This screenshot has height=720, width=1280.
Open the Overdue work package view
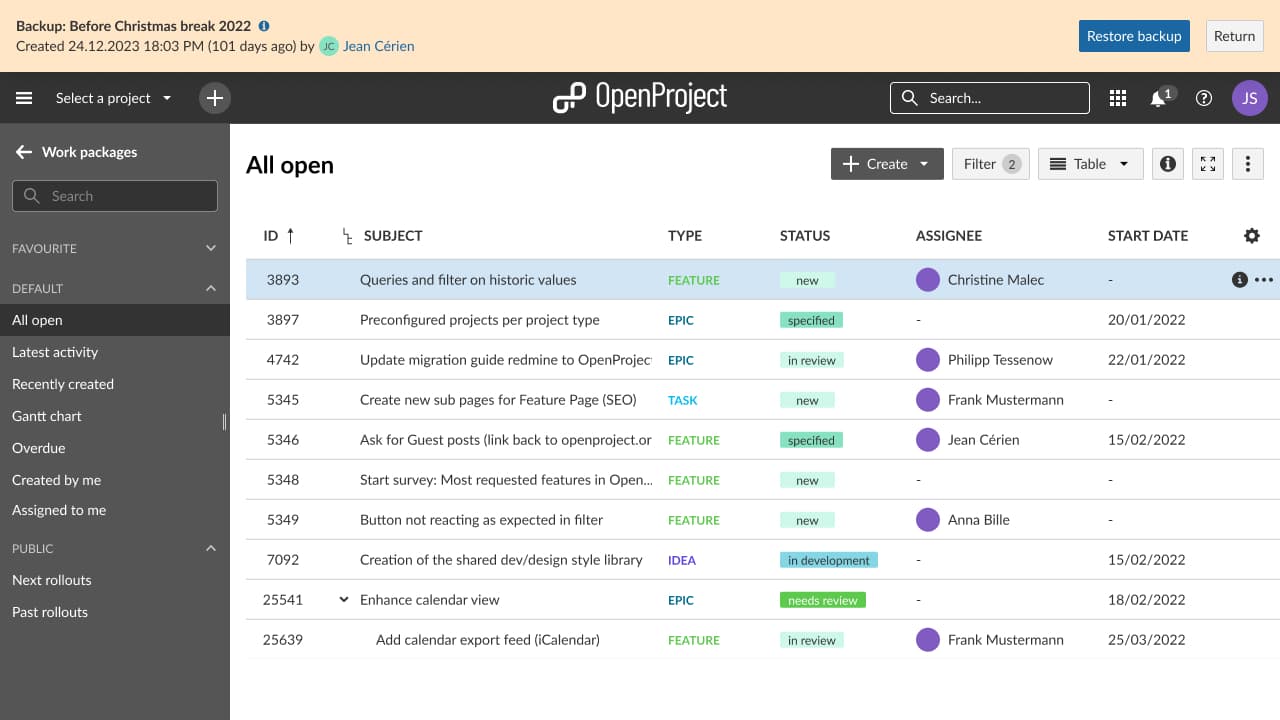(38, 447)
